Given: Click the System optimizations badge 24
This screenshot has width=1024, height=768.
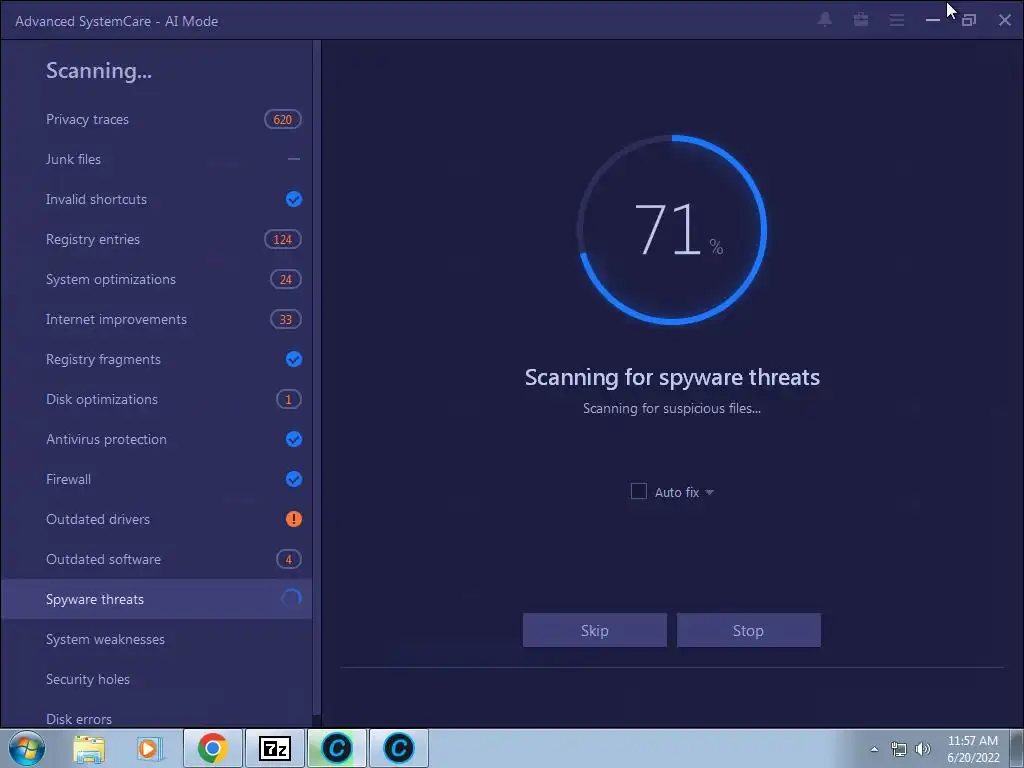Looking at the screenshot, I should 286,280.
